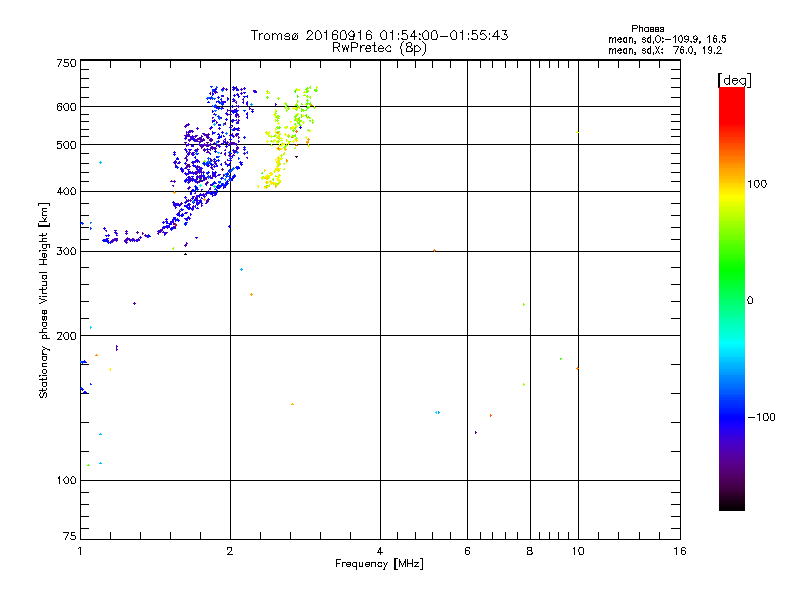Click the '75' y-axis tick label

tap(70, 536)
